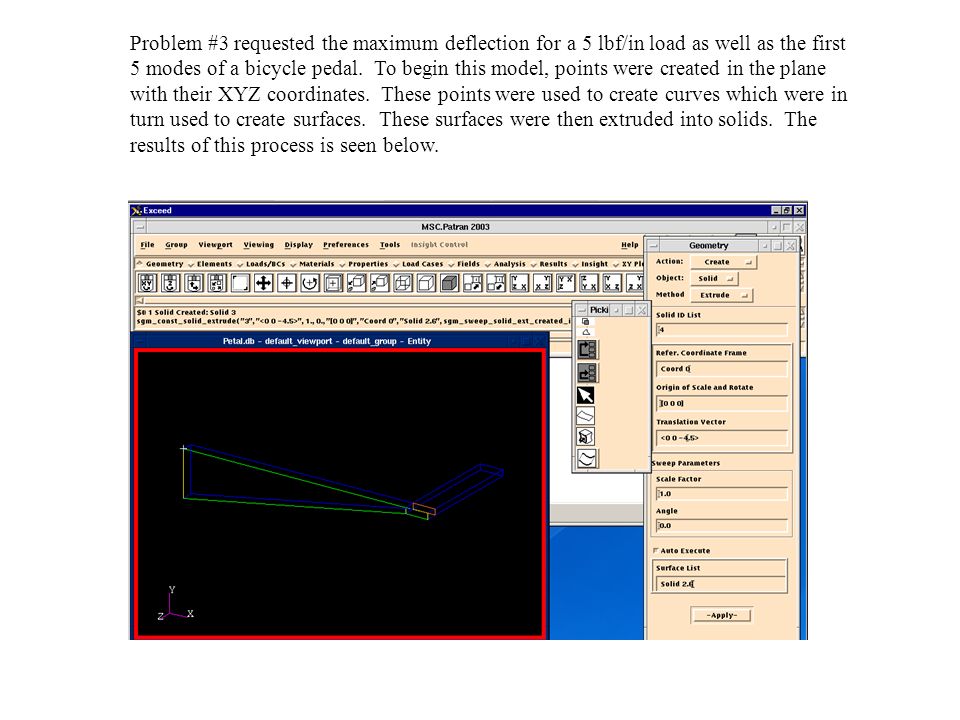The height and width of the screenshot is (720, 960).
Task: Click the view corners icon
Action: (x=240, y=283)
